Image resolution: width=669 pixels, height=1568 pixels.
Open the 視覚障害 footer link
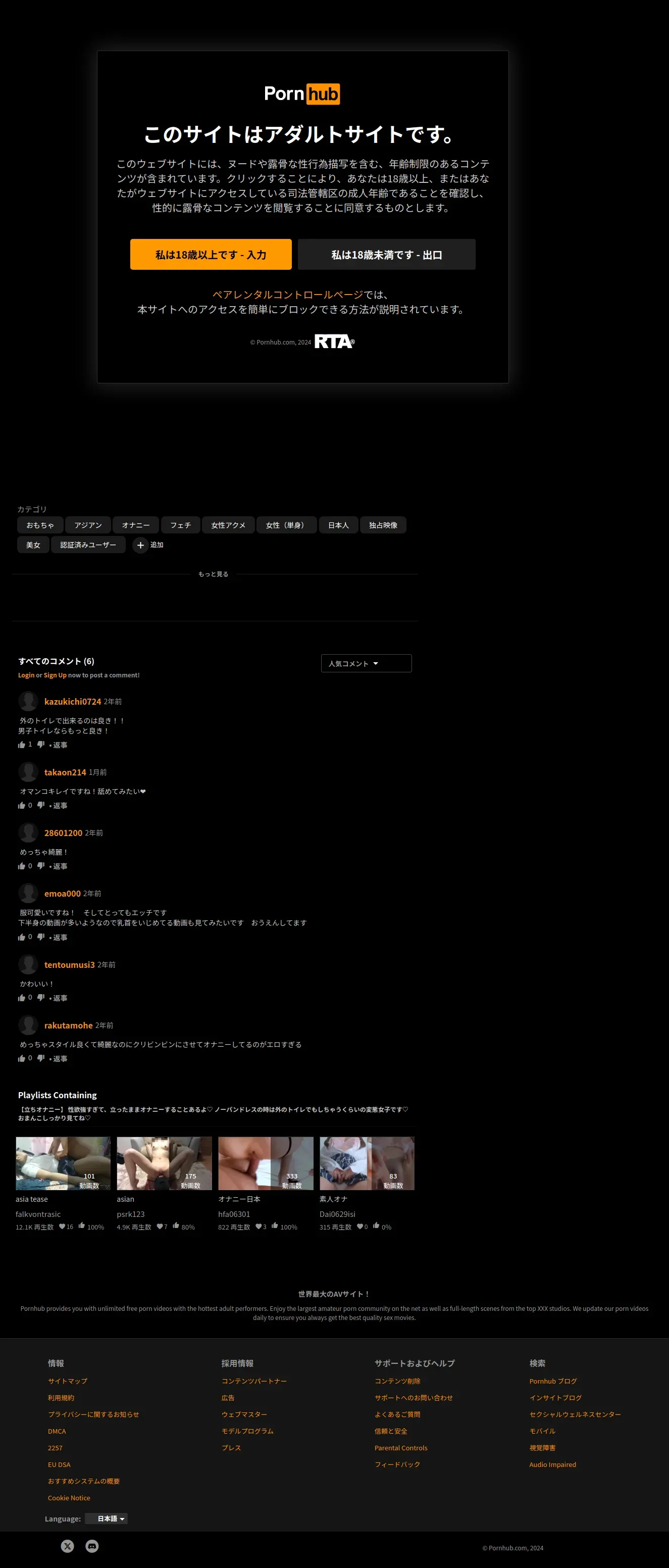(x=542, y=1448)
